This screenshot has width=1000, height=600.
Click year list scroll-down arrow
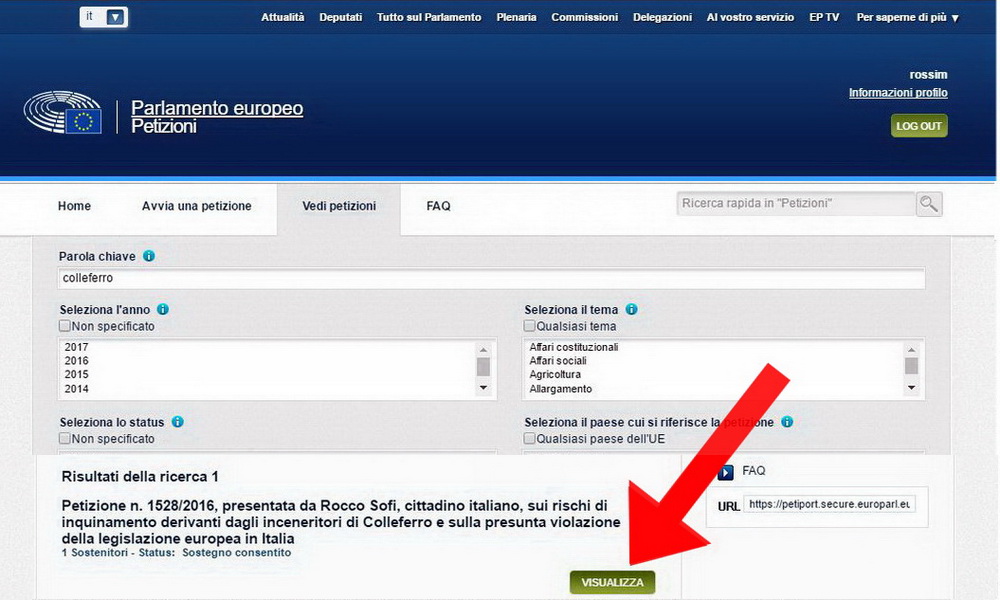click(x=483, y=388)
